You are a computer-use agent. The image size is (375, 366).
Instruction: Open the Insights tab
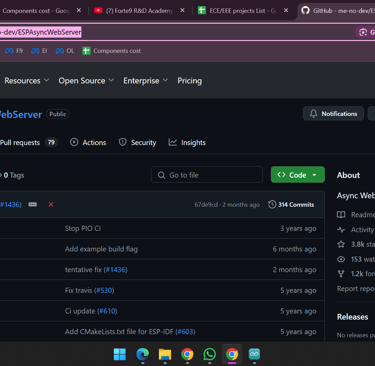click(x=187, y=143)
